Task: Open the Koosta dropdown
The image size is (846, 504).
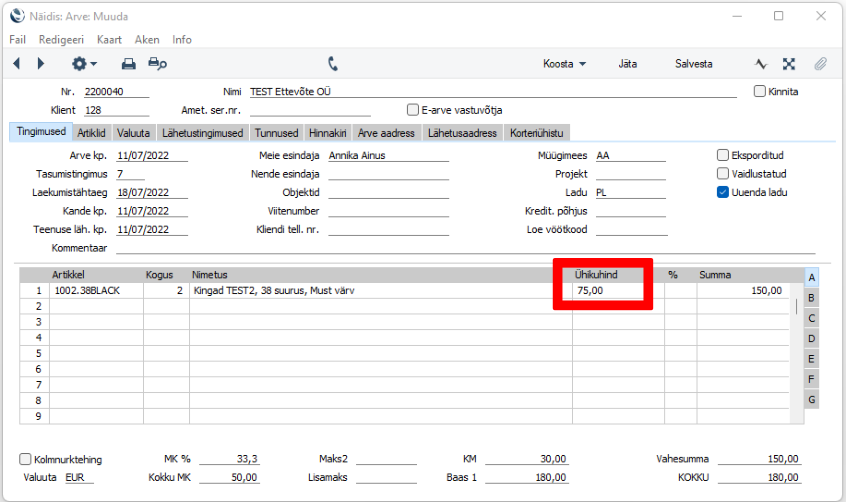Action: click(x=564, y=64)
